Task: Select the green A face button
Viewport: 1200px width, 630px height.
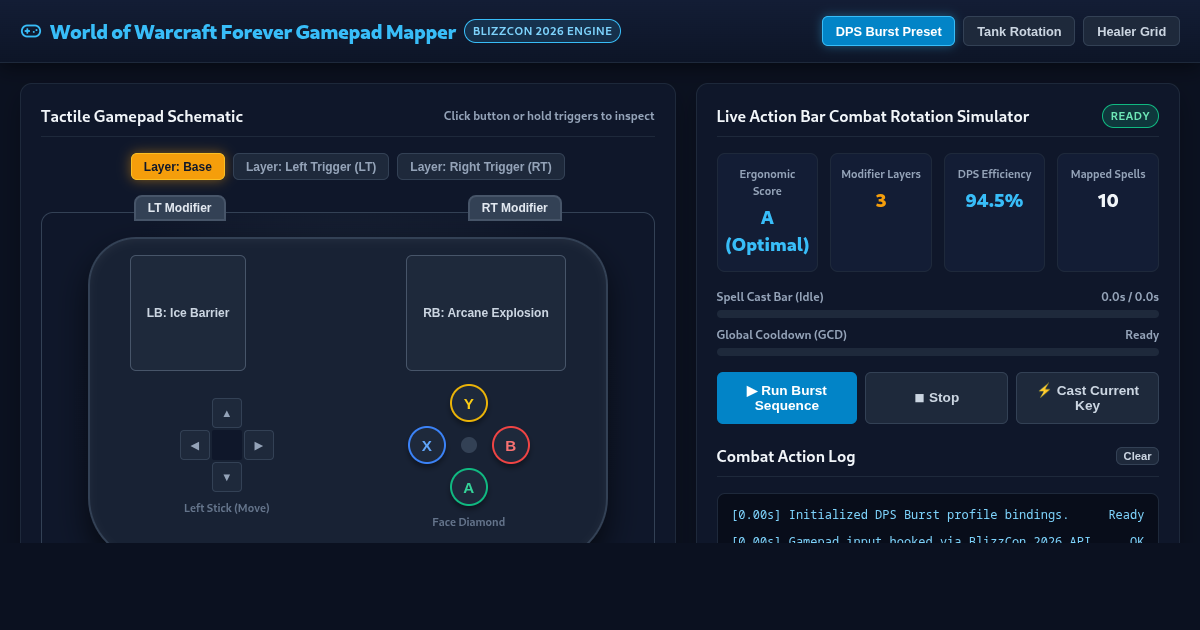Action: pos(469,487)
